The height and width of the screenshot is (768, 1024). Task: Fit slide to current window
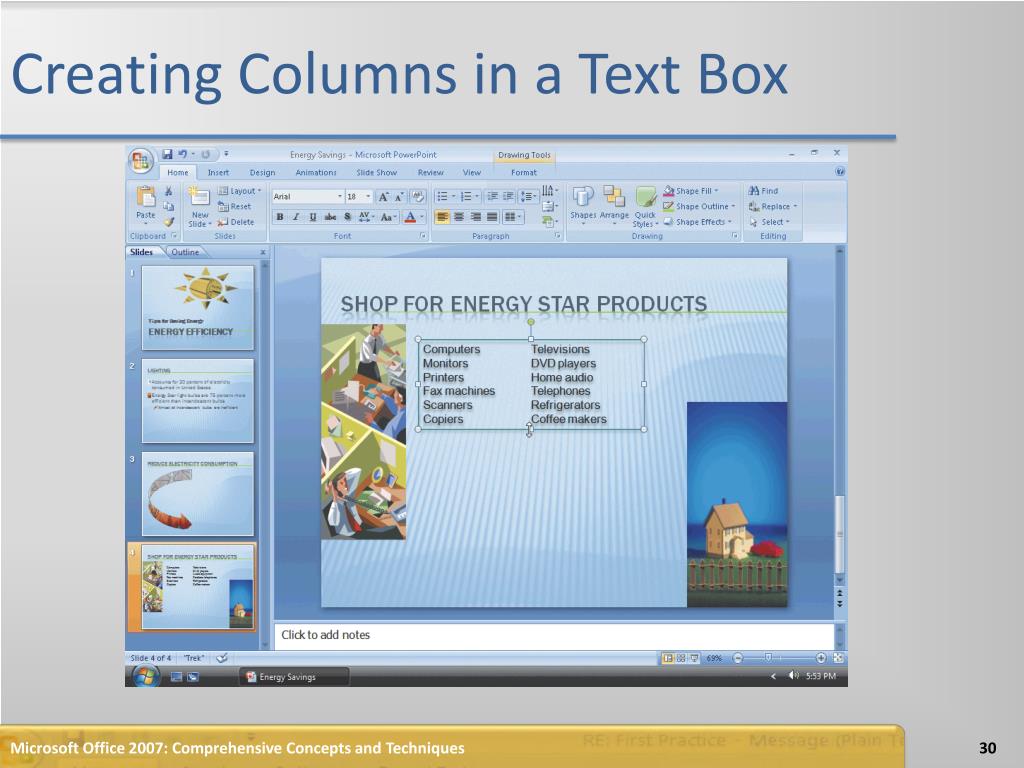pyautogui.click(x=839, y=658)
